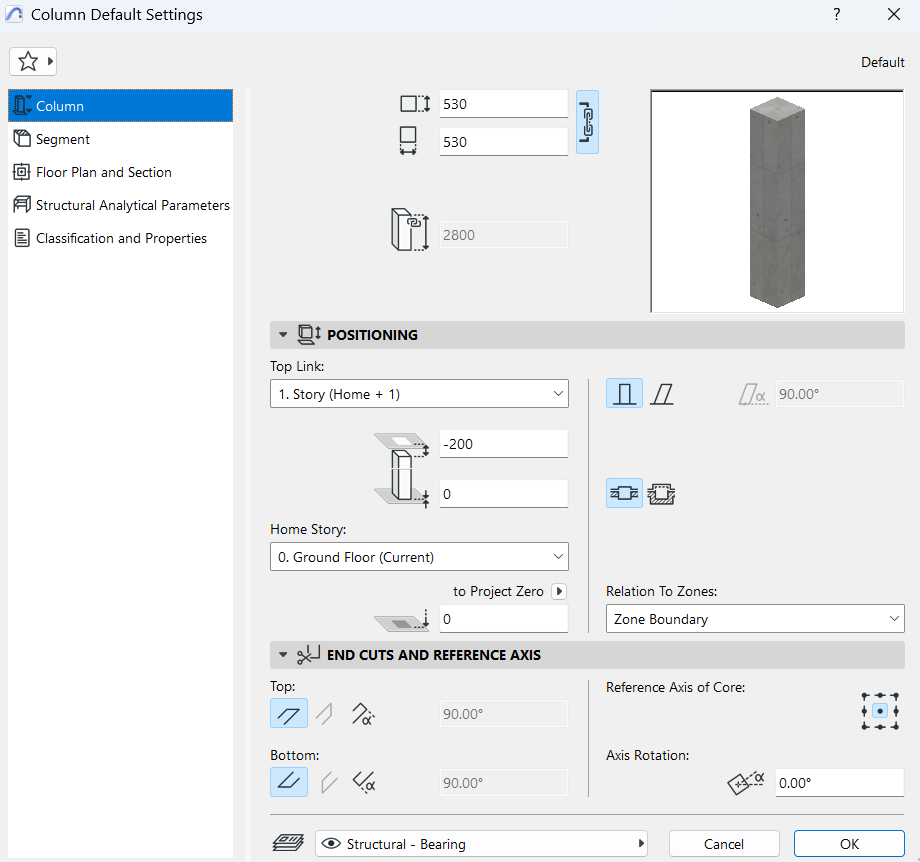The image size is (920, 862).
Task: Select custom angle bottom end cut
Action: [x=364, y=783]
